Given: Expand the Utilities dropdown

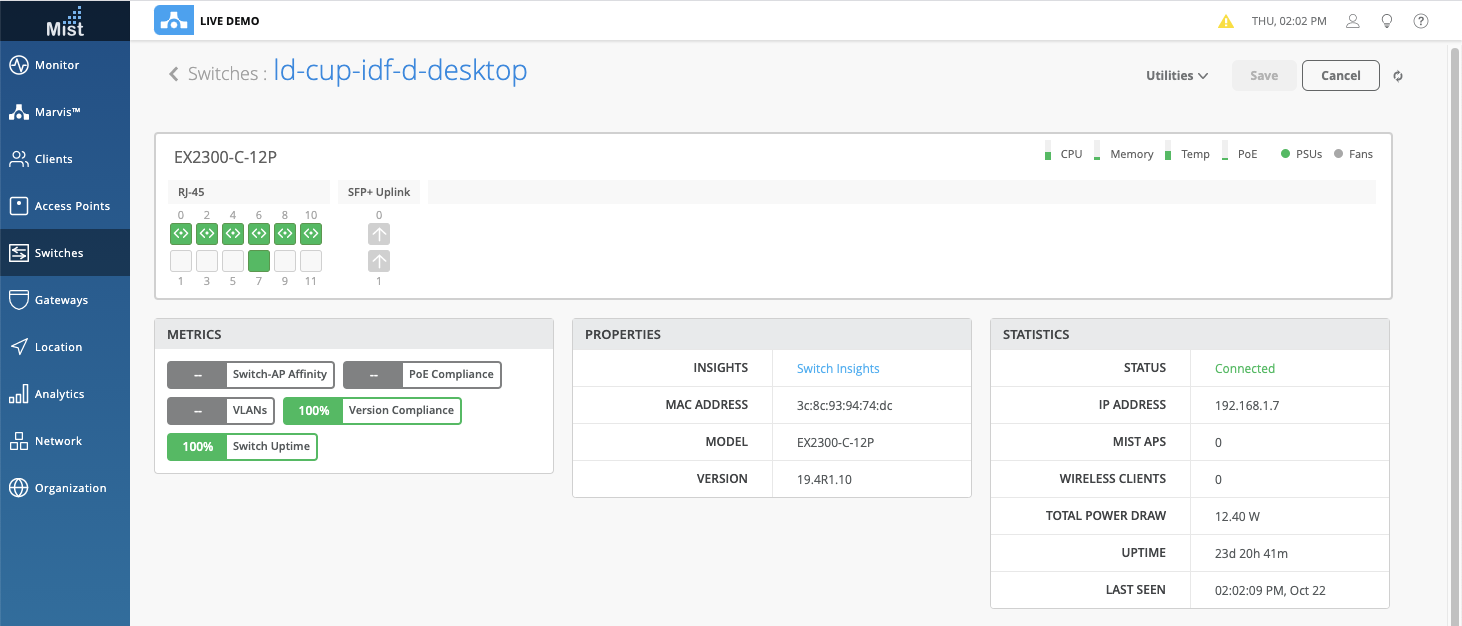Looking at the screenshot, I should point(1177,76).
